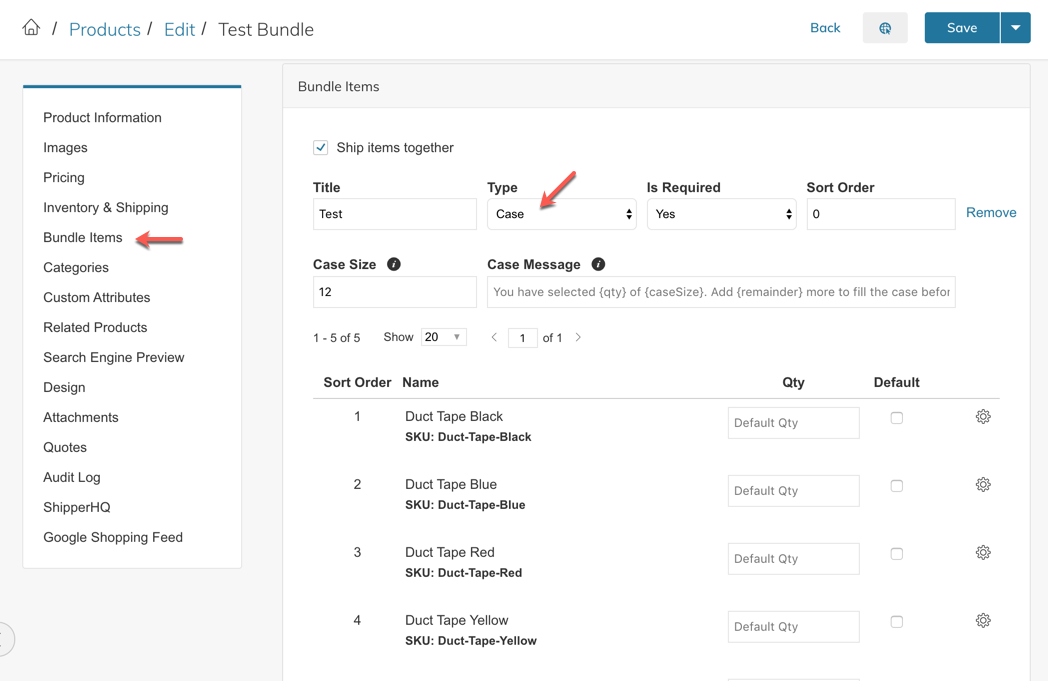Open Pricing section in sidebar

(x=64, y=178)
